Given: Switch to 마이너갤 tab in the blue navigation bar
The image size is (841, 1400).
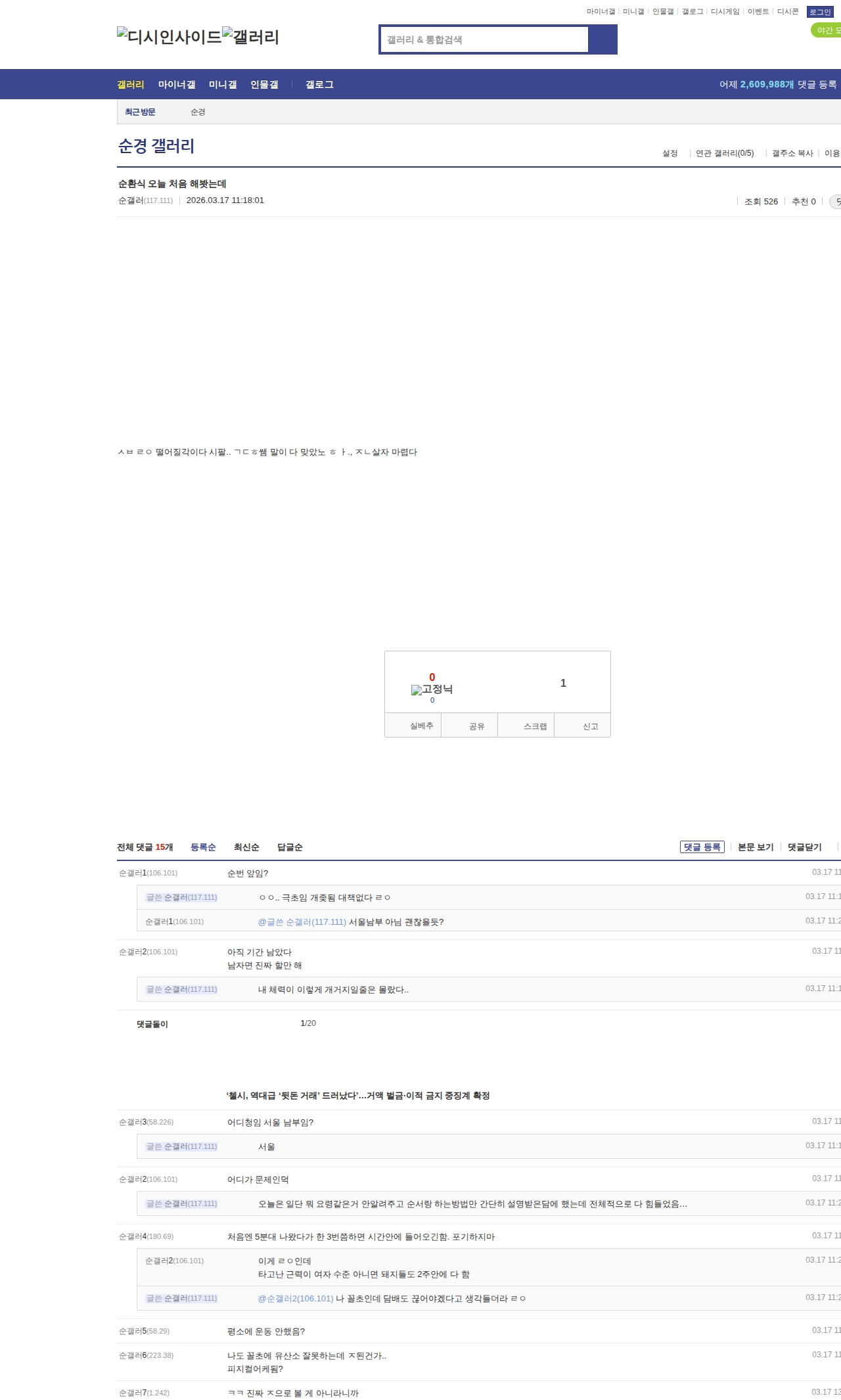Looking at the screenshot, I should pyautogui.click(x=177, y=85).
